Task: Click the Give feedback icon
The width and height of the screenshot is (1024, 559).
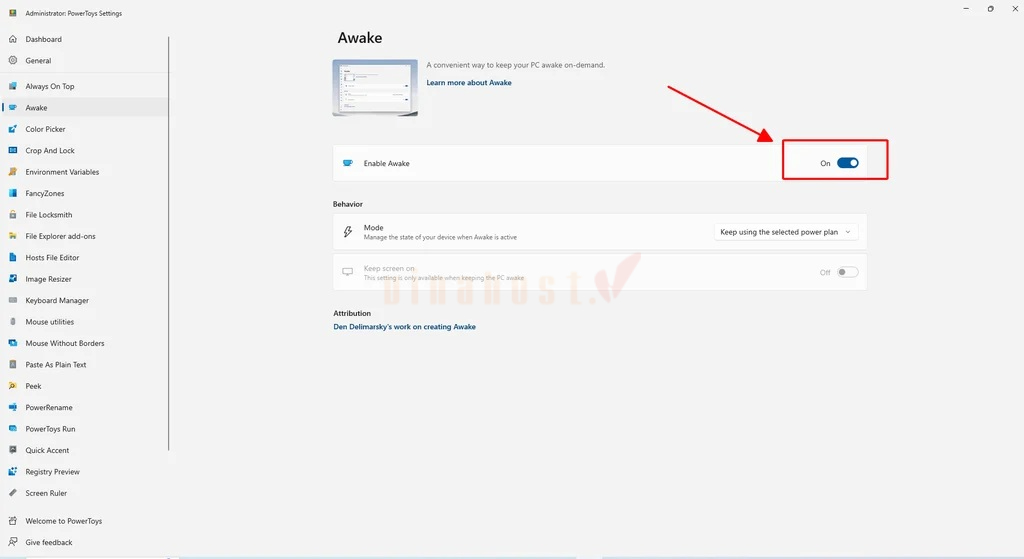Action: pyautogui.click(x=12, y=542)
